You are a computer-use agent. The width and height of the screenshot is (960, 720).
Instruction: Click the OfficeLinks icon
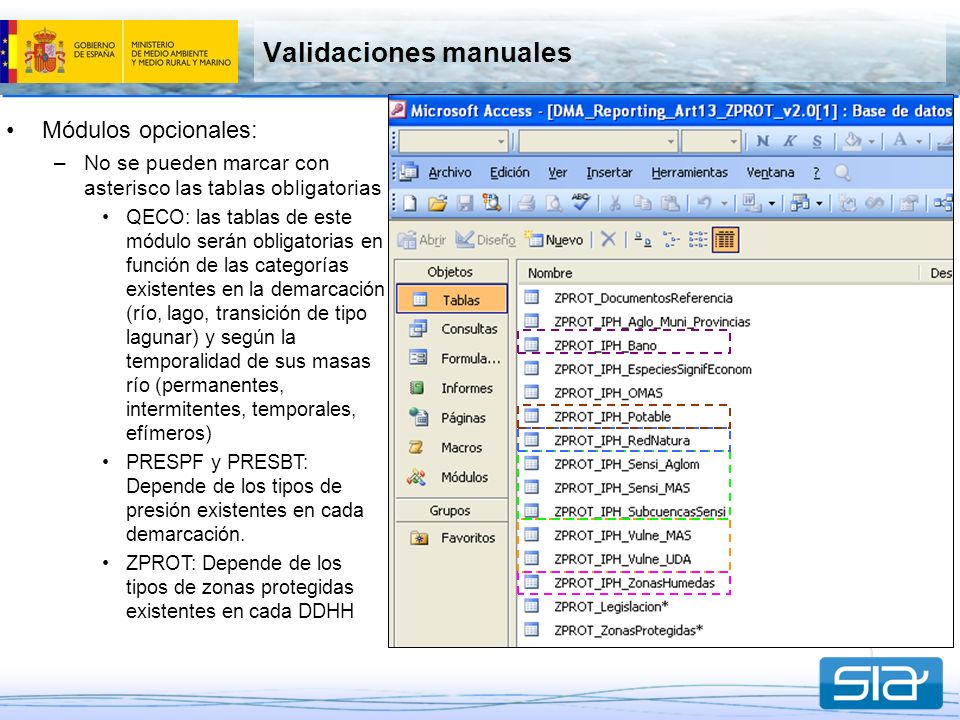click(x=751, y=203)
